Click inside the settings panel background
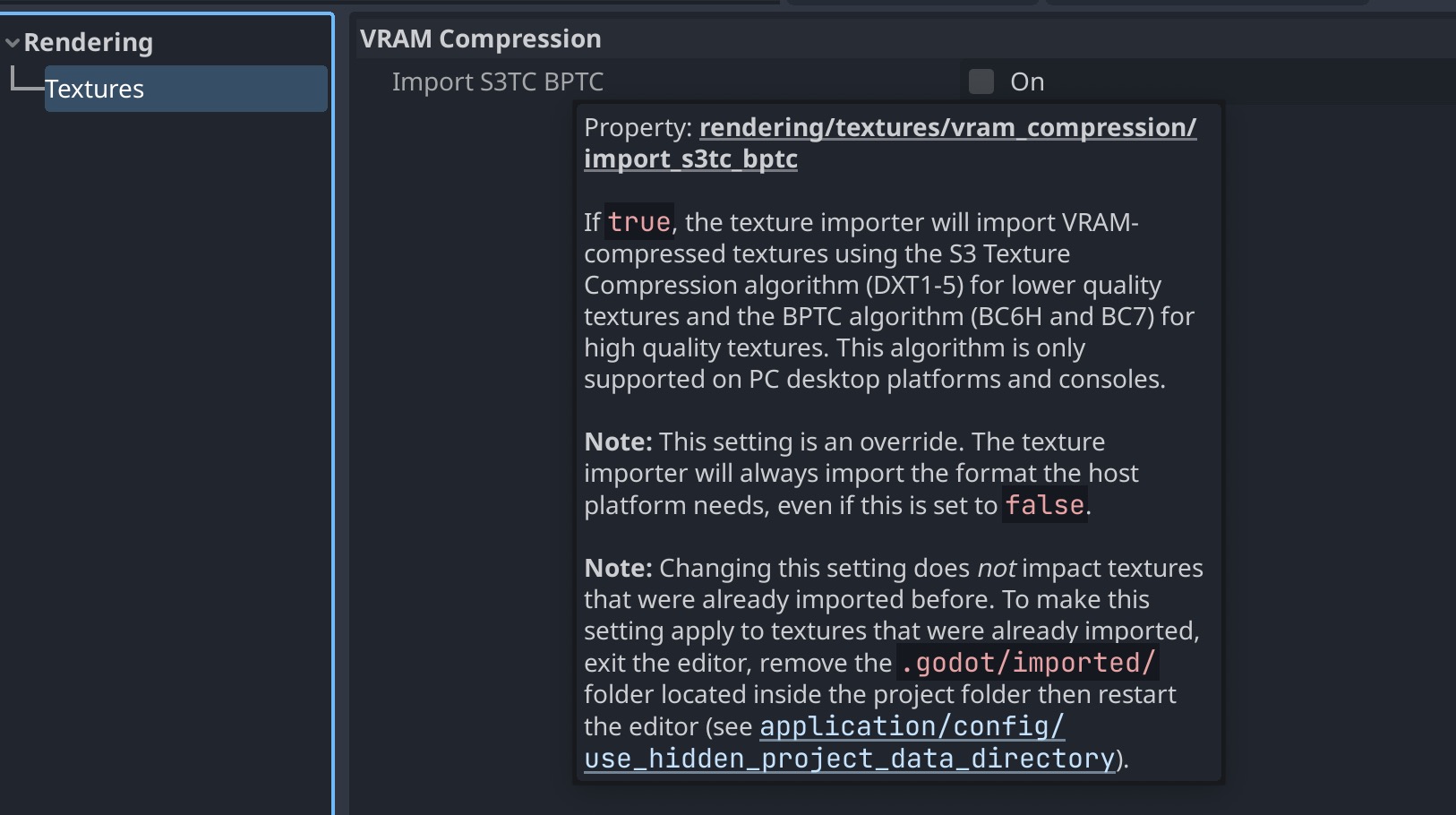The width and height of the screenshot is (1456, 815). point(448,448)
